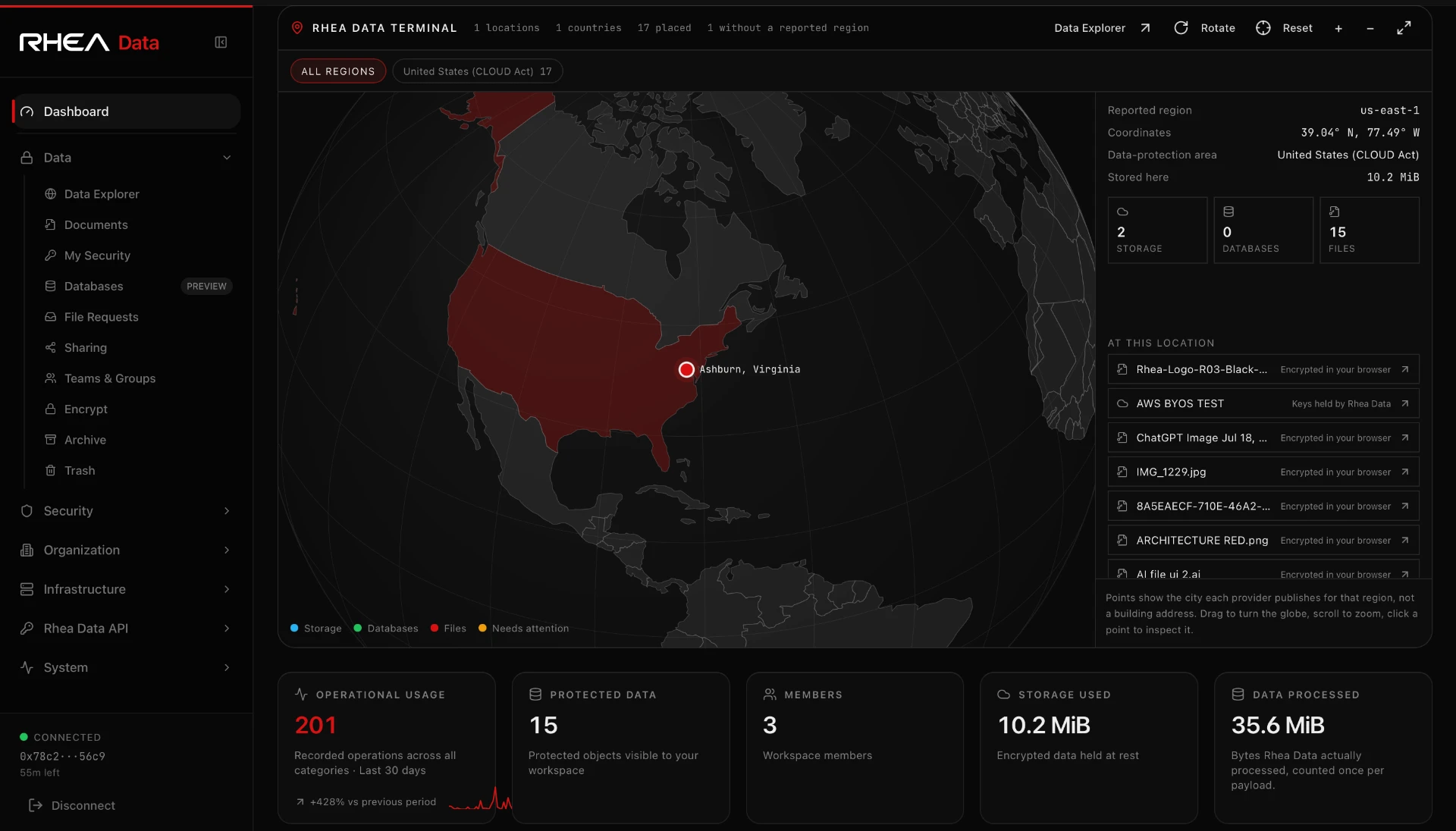Open the Rhea-Logo-R03-Black file row

[1263, 369]
